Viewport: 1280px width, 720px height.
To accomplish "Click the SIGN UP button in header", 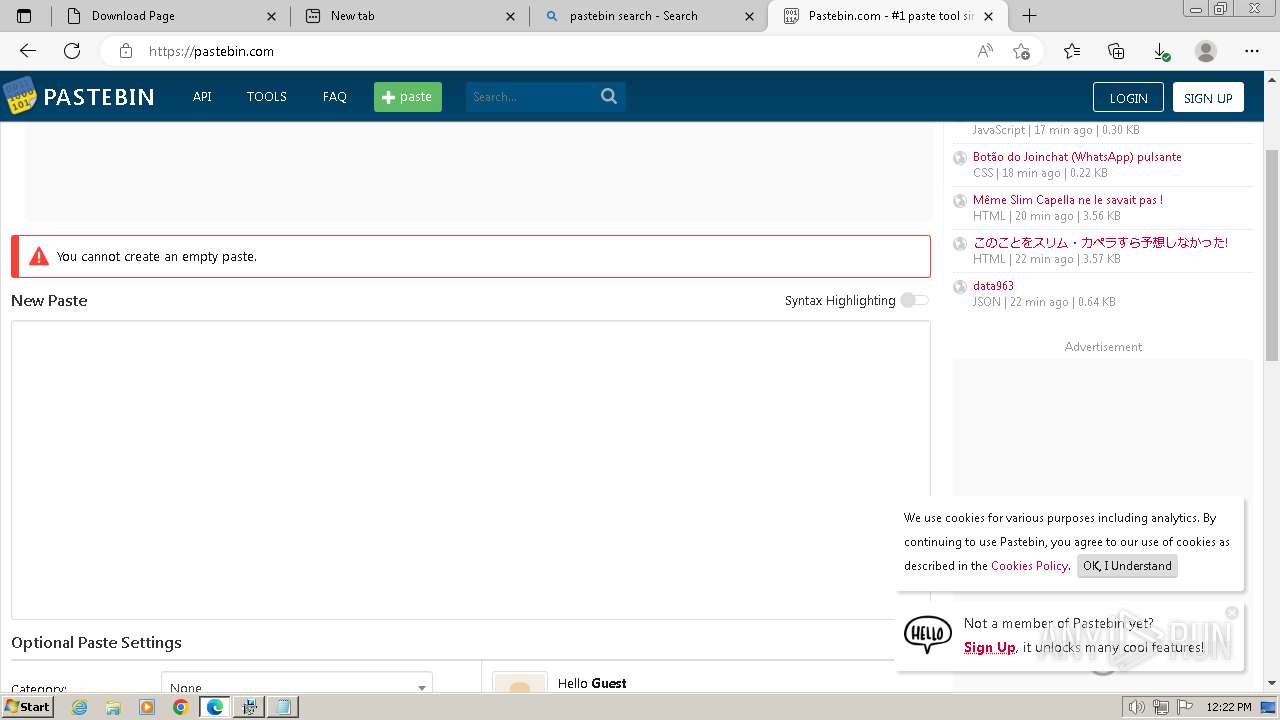I will pyautogui.click(x=1208, y=97).
